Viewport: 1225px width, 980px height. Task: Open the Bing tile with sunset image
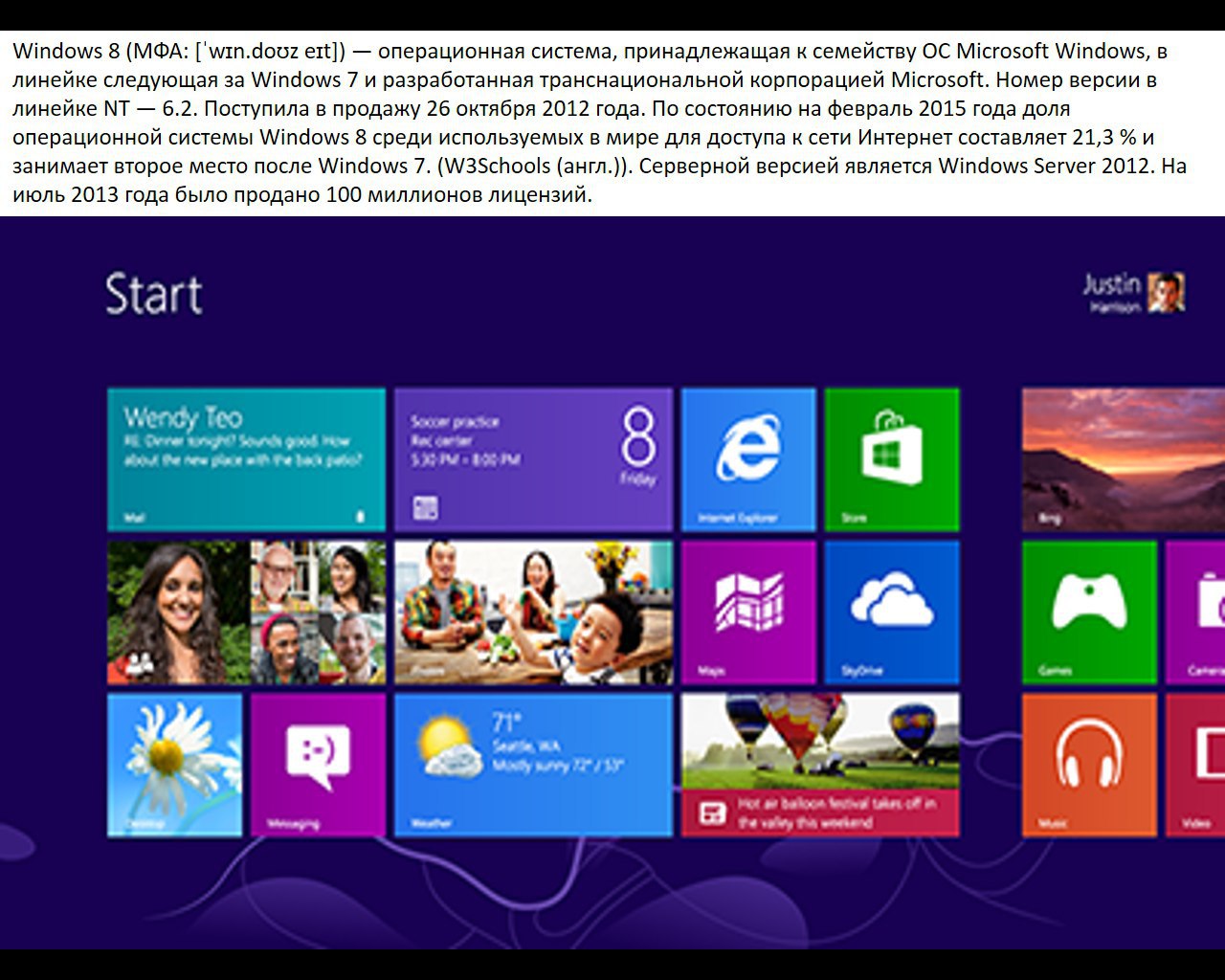[x=1123, y=459]
